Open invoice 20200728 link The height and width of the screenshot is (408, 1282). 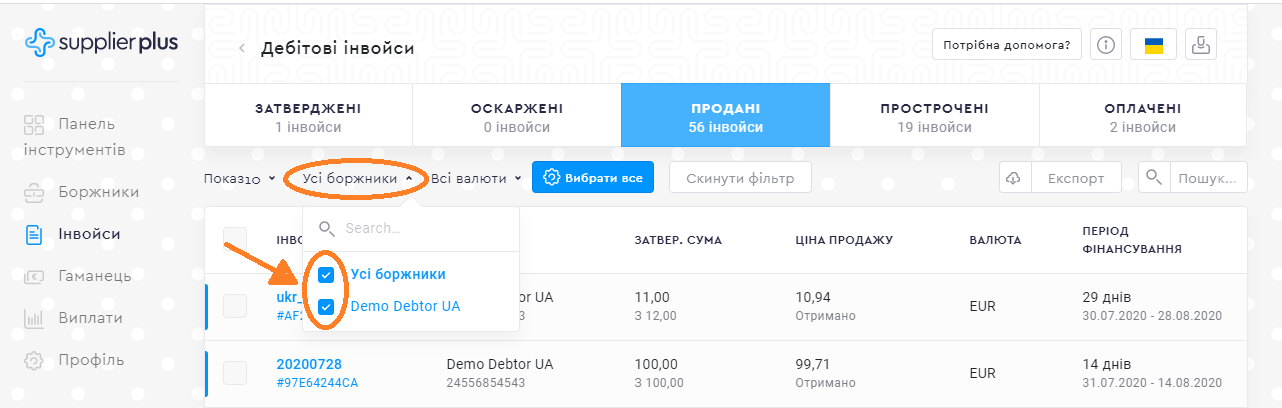tap(309, 364)
